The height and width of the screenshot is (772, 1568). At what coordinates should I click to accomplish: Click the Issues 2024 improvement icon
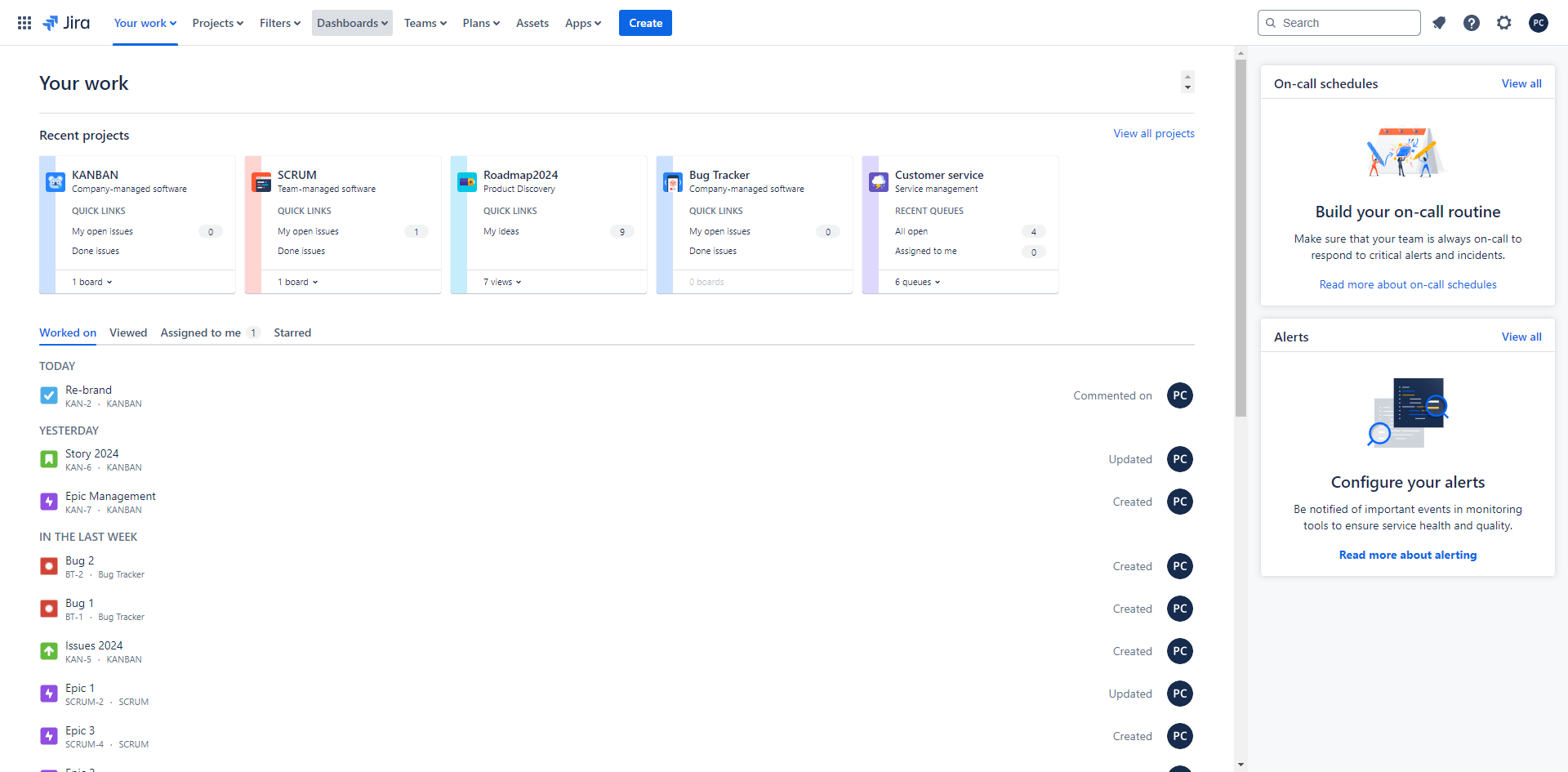pos(49,651)
